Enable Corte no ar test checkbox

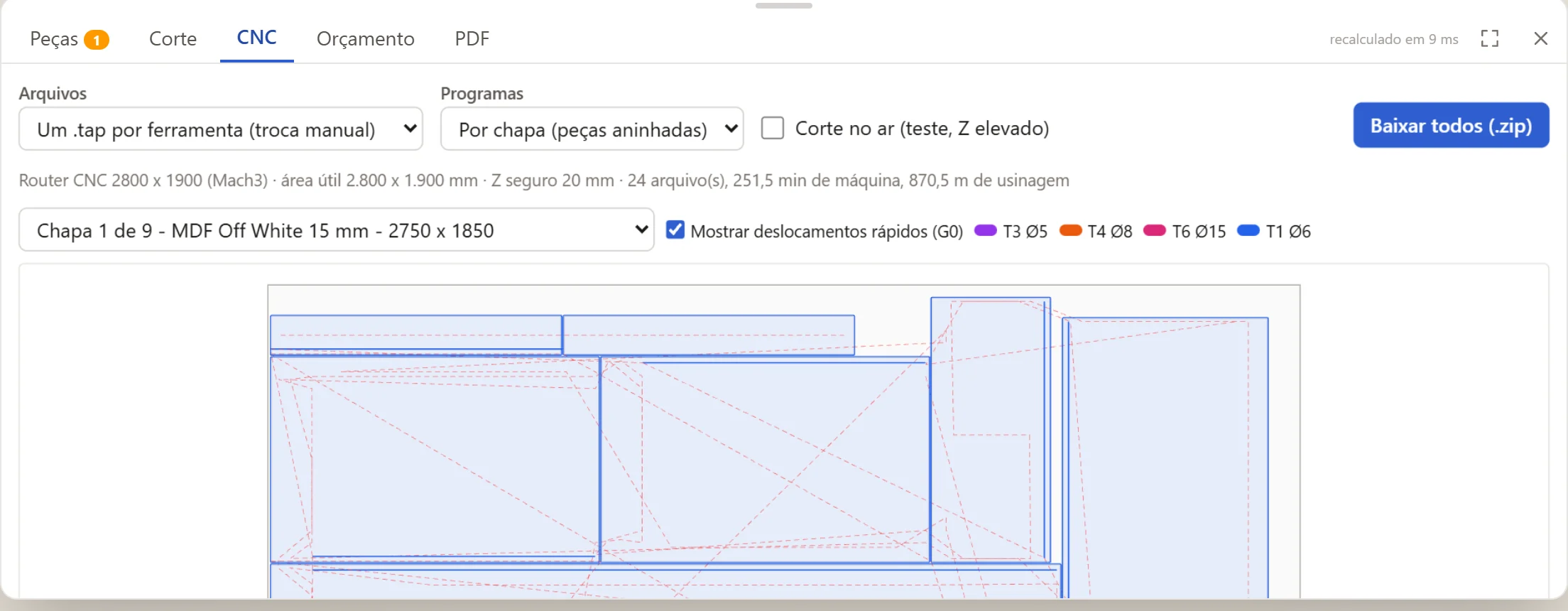[x=773, y=129]
